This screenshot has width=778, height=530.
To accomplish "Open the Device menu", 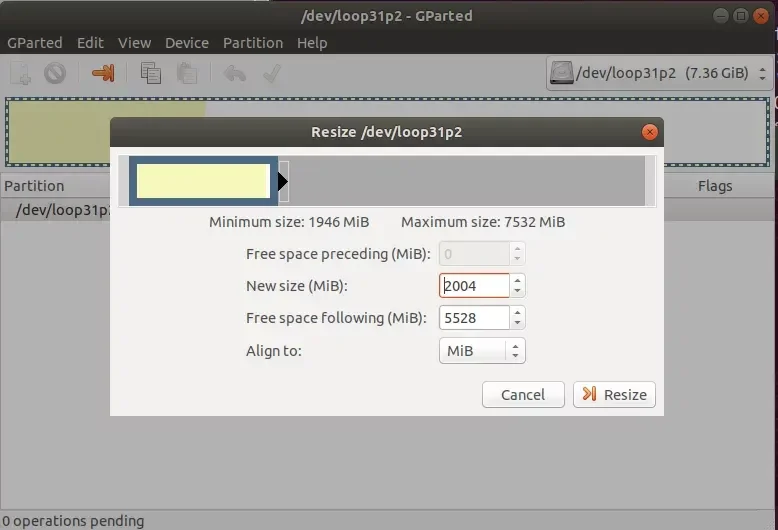I will click(x=187, y=43).
